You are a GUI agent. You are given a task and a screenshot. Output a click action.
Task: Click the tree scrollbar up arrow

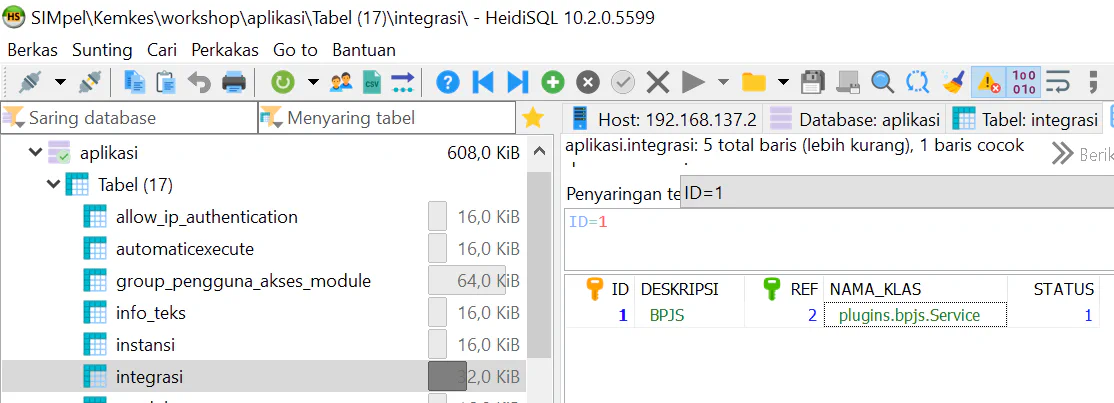(x=539, y=151)
